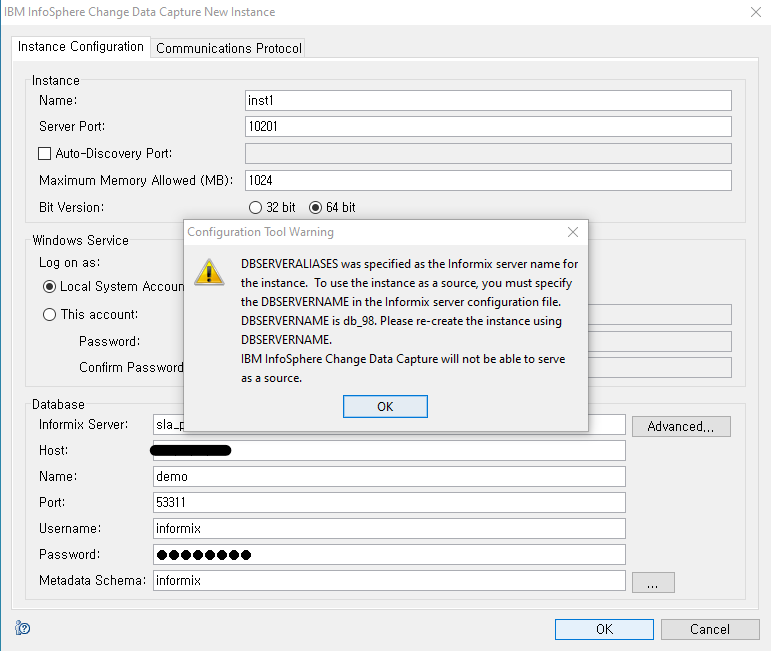Screen dimensions: 771x651
Task: Click the help icon at bottom left
Action: (x=23, y=628)
